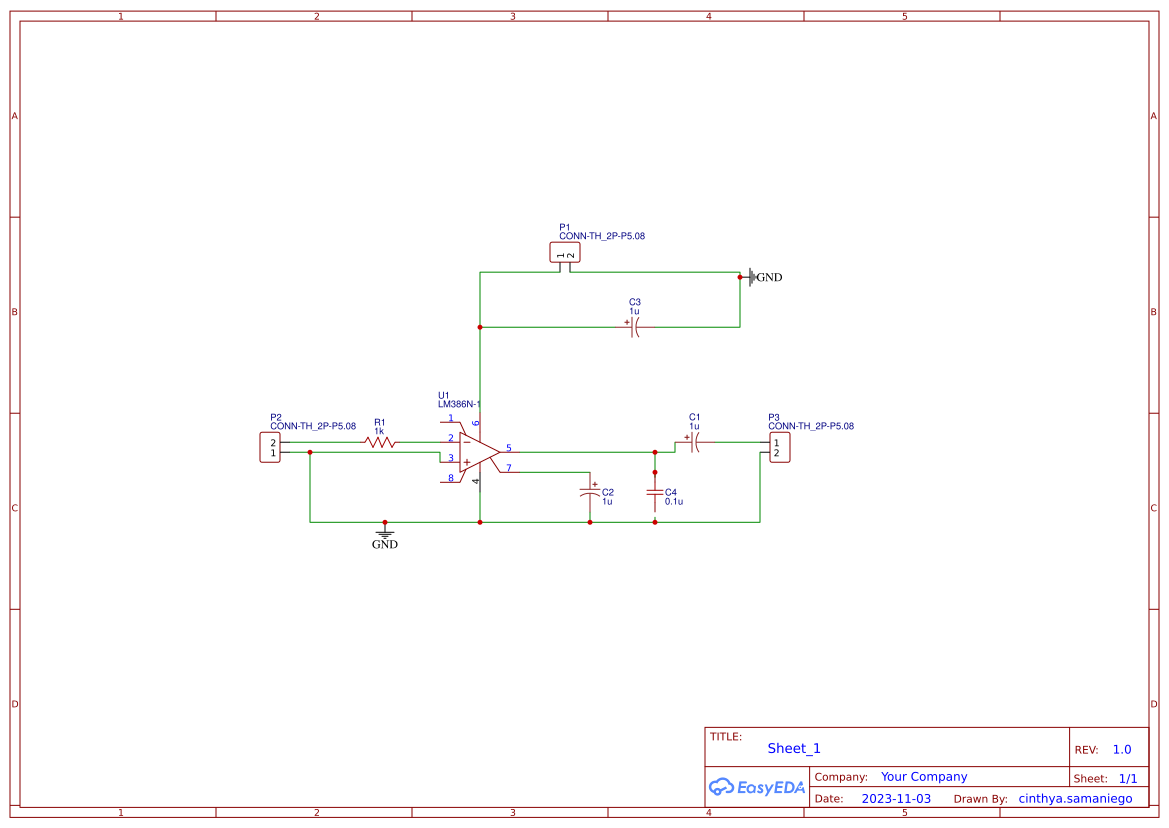Select the Sheet_1 title text

pyautogui.click(x=794, y=748)
